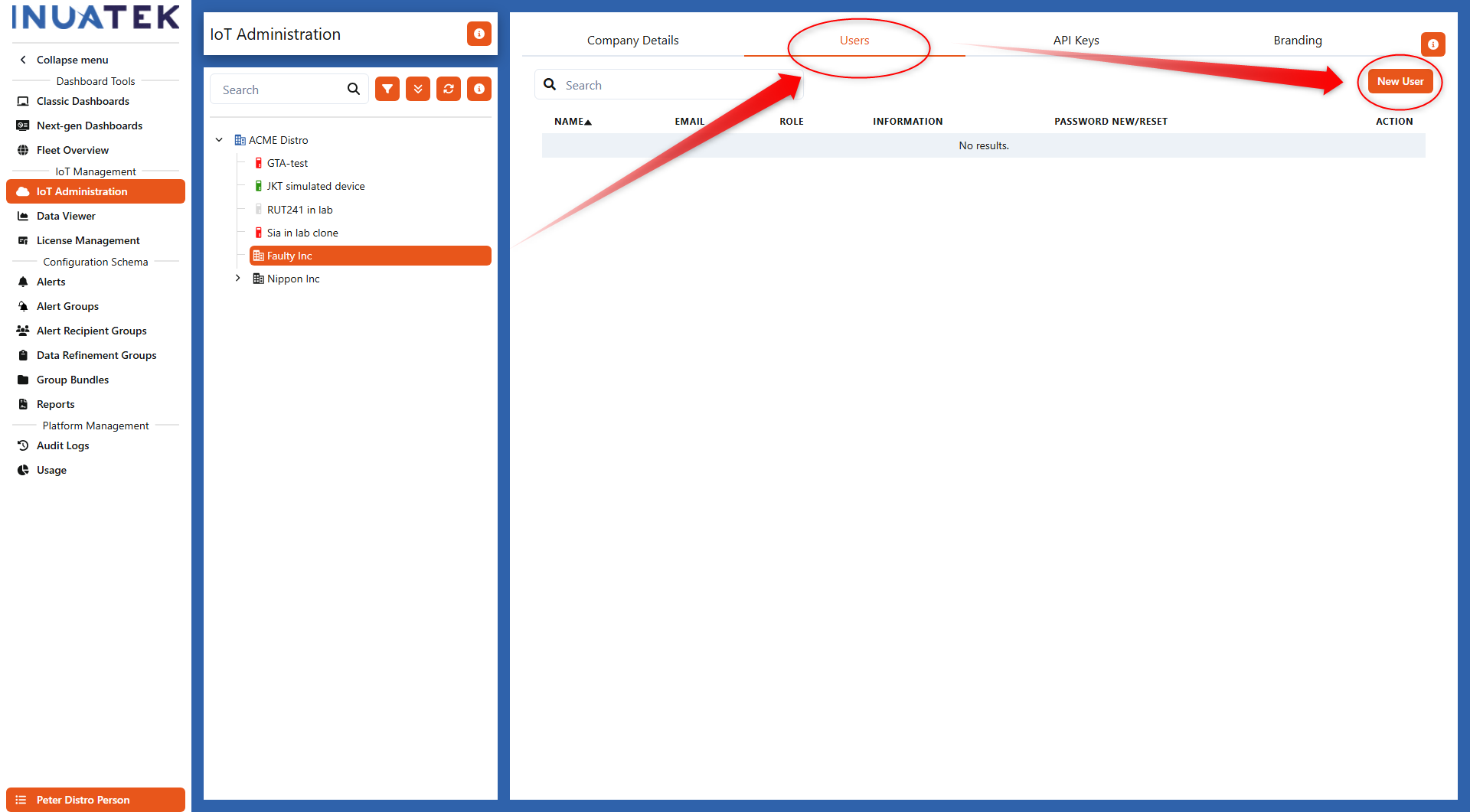The width and height of the screenshot is (1470, 812).
Task: Click the Audit Logs history icon
Action: [23, 445]
